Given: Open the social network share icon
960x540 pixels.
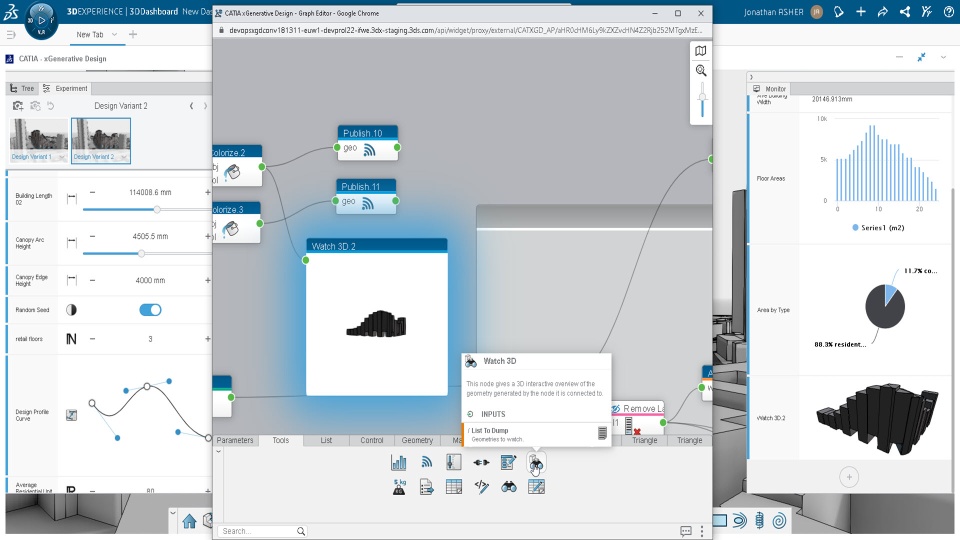Looking at the screenshot, I should pos(905,12).
